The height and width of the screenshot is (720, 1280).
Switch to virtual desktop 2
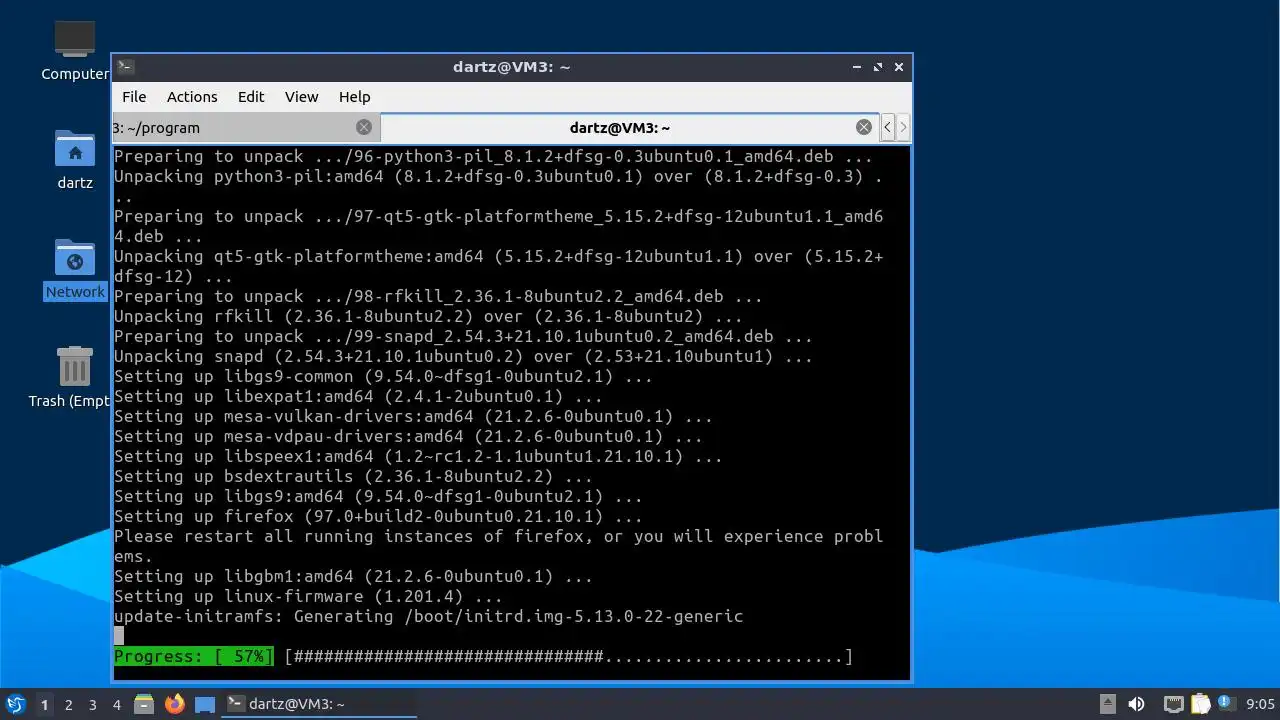pyautogui.click(x=68, y=704)
